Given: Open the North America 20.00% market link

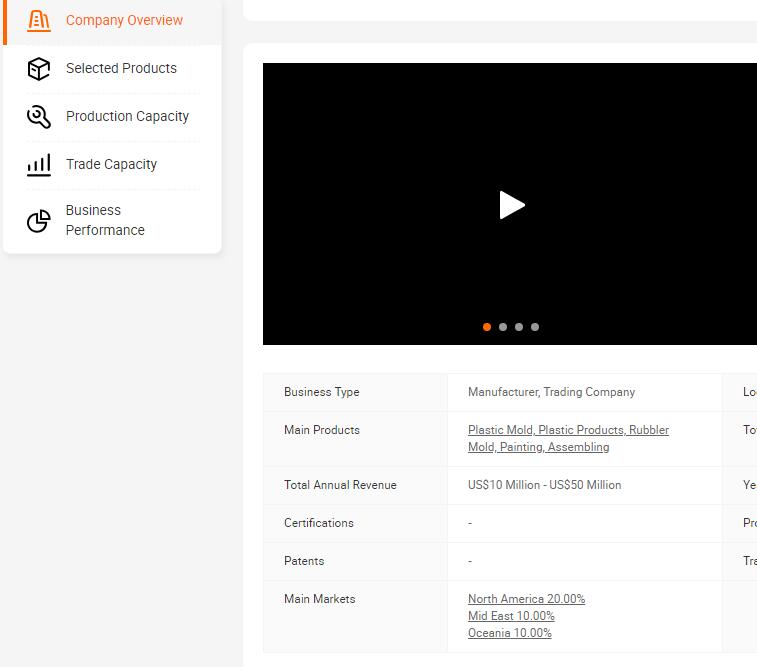Looking at the screenshot, I should [526, 598].
